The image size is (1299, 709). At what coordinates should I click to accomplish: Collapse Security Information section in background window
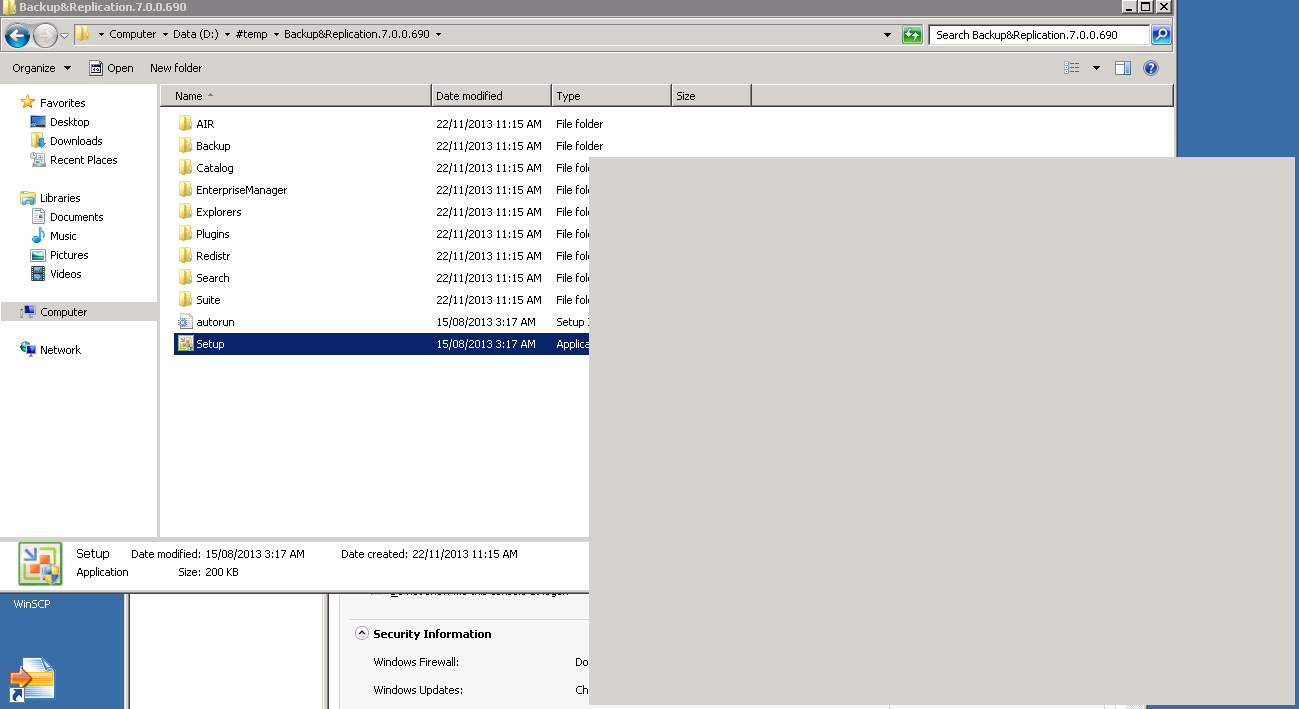click(x=362, y=634)
